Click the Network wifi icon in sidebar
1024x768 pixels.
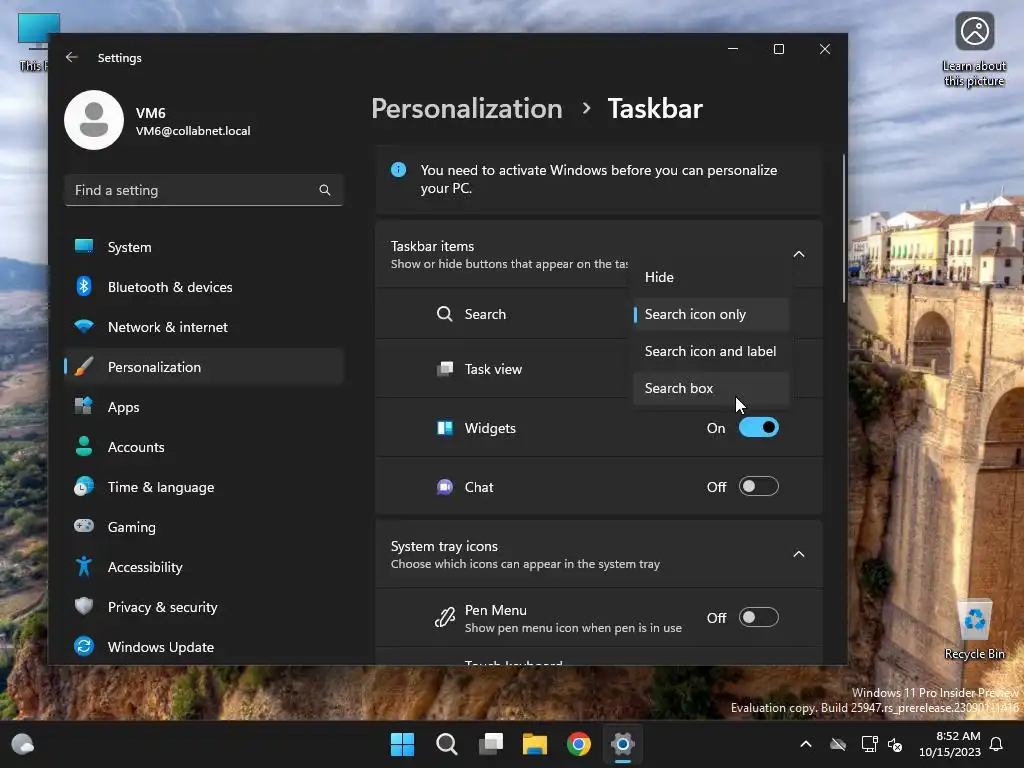coord(84,326)
